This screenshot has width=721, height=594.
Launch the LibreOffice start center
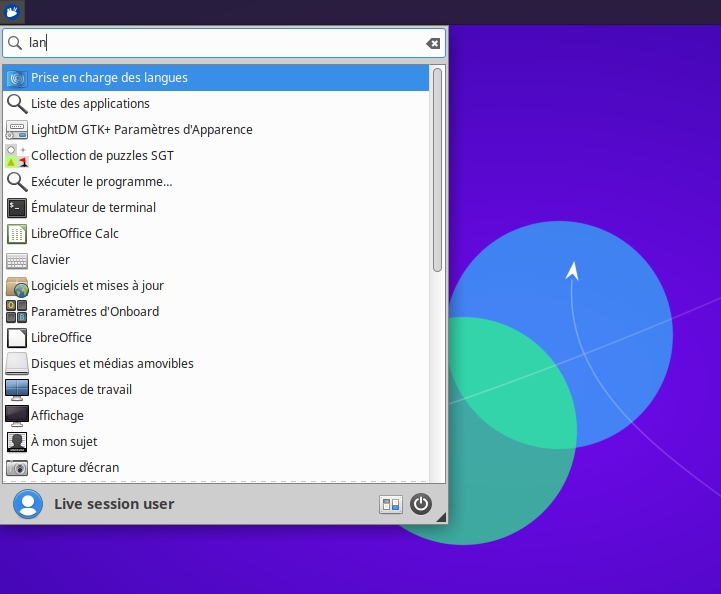pyautogui.click(x=61, y=338)
